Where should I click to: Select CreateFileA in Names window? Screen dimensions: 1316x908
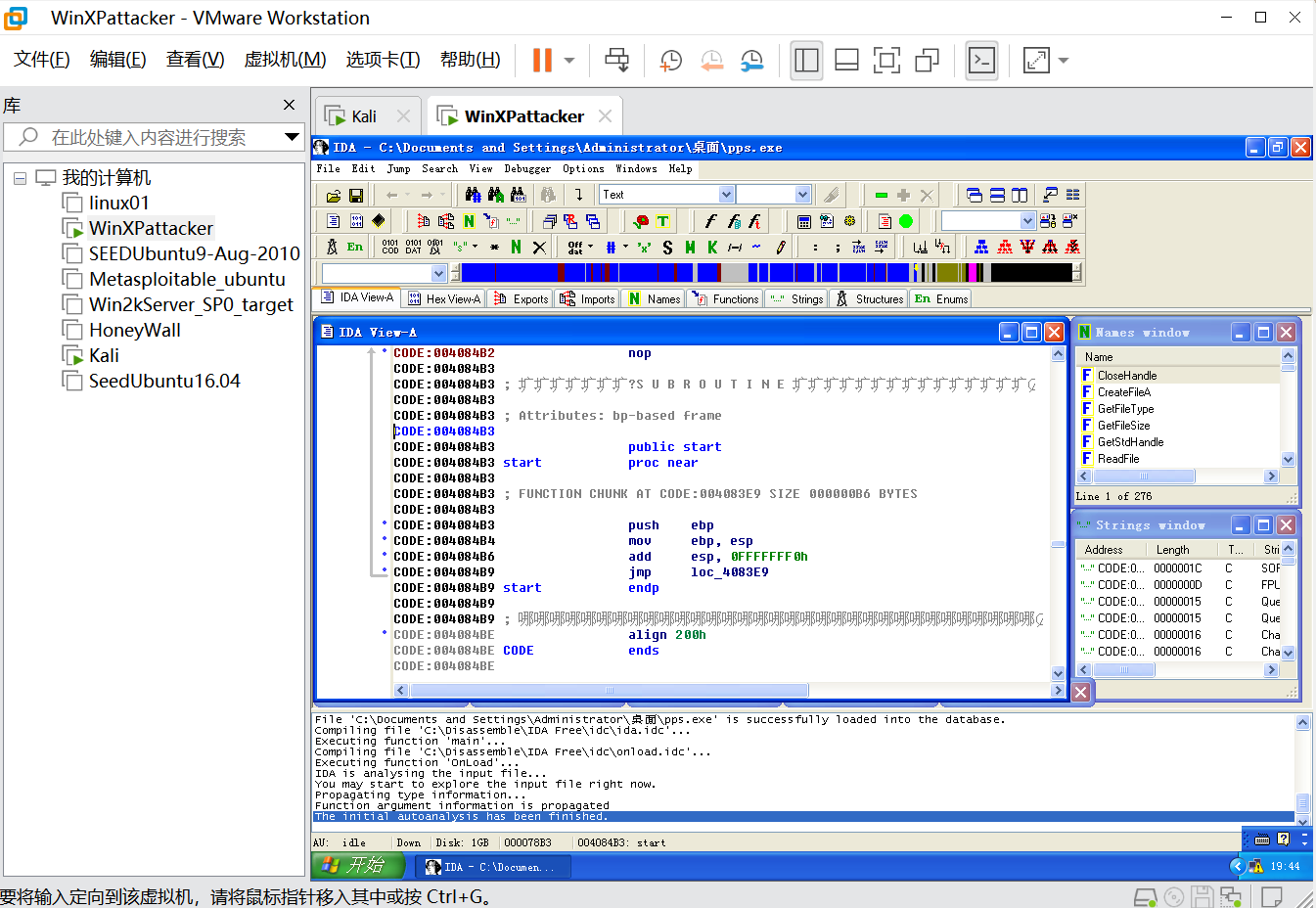tap(1123, 392)
